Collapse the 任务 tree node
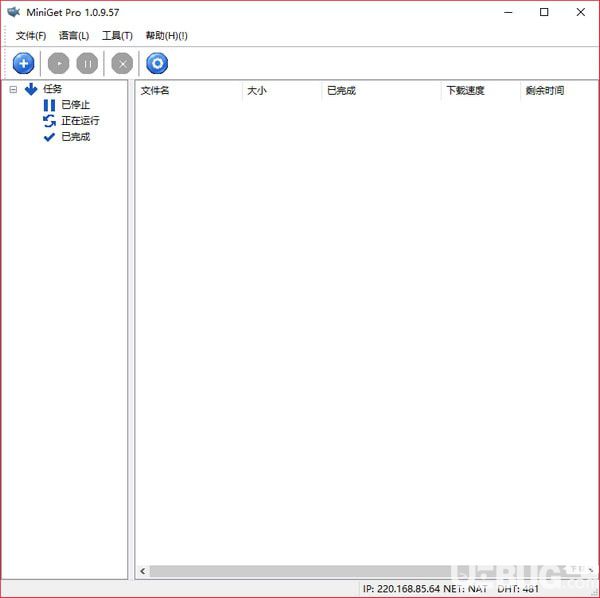Screen dimensions: 600x598 (x=13, y=90)
